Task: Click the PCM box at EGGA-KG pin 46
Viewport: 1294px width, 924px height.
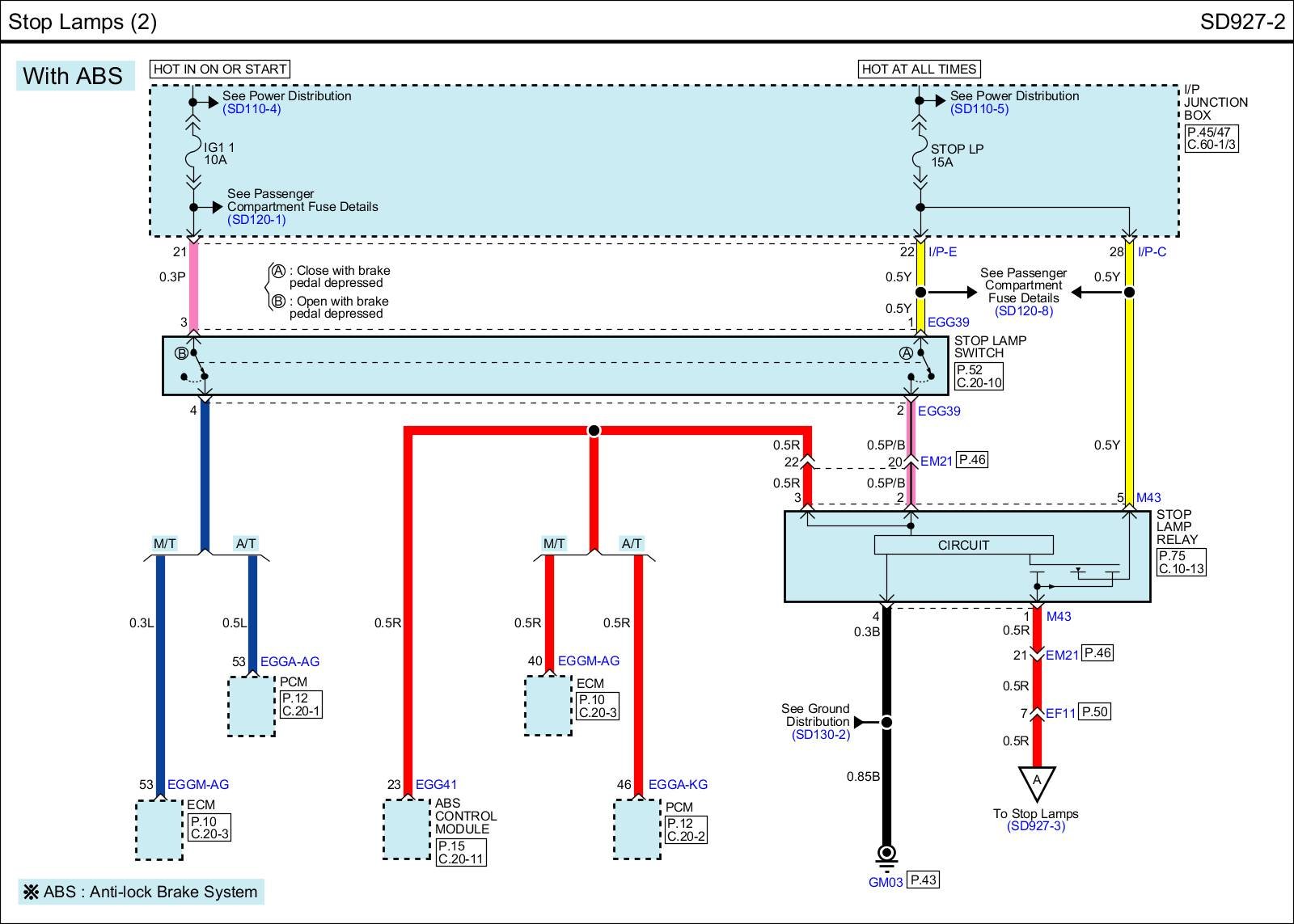Action: pyautogui.click(x=637, y=829)
